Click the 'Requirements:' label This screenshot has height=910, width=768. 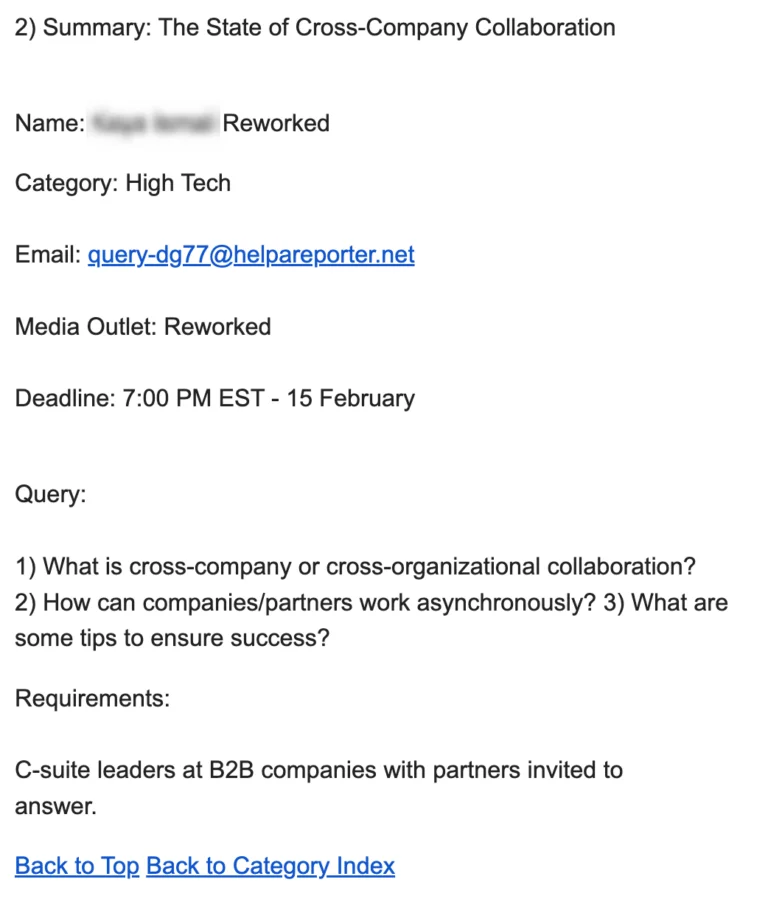(x=92, y=698)
